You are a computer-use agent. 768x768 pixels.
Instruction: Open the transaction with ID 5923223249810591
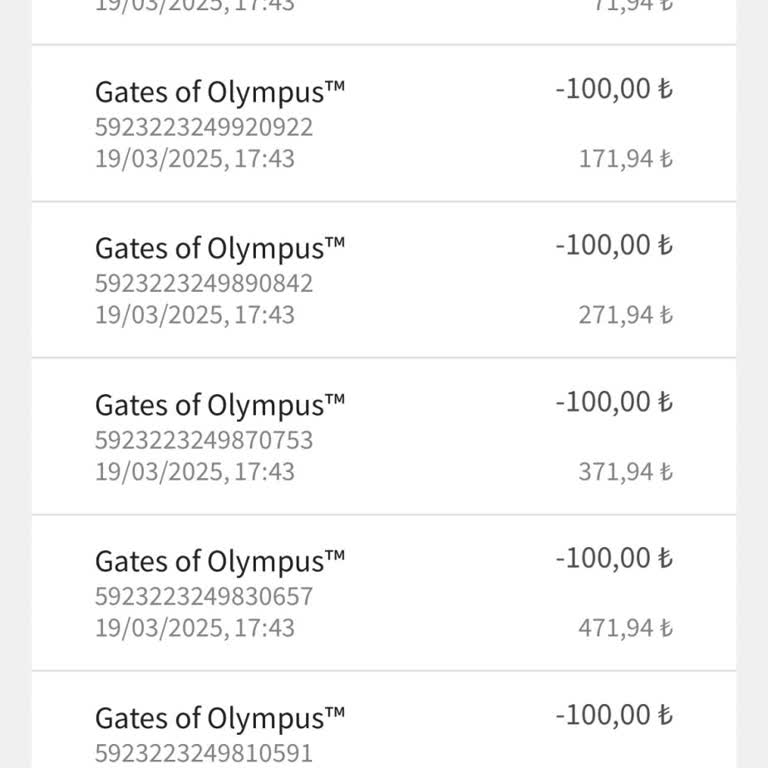pyautogui.click(x=204, y=752)
